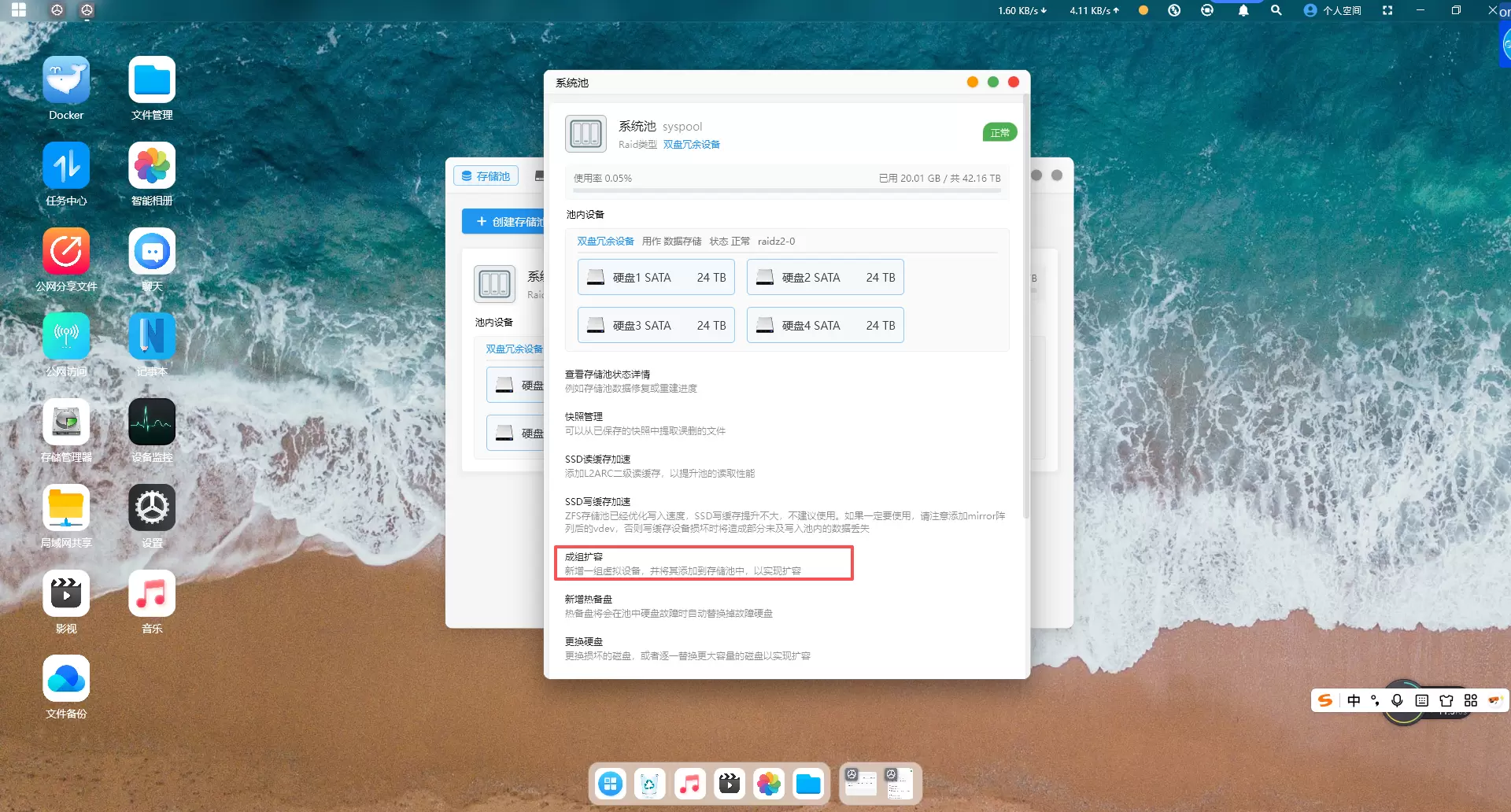Select 硬盘1 SATA disk entry
Image resolution: width=1511 pixels, height=812 pixels.
click(x=656, y=278)
